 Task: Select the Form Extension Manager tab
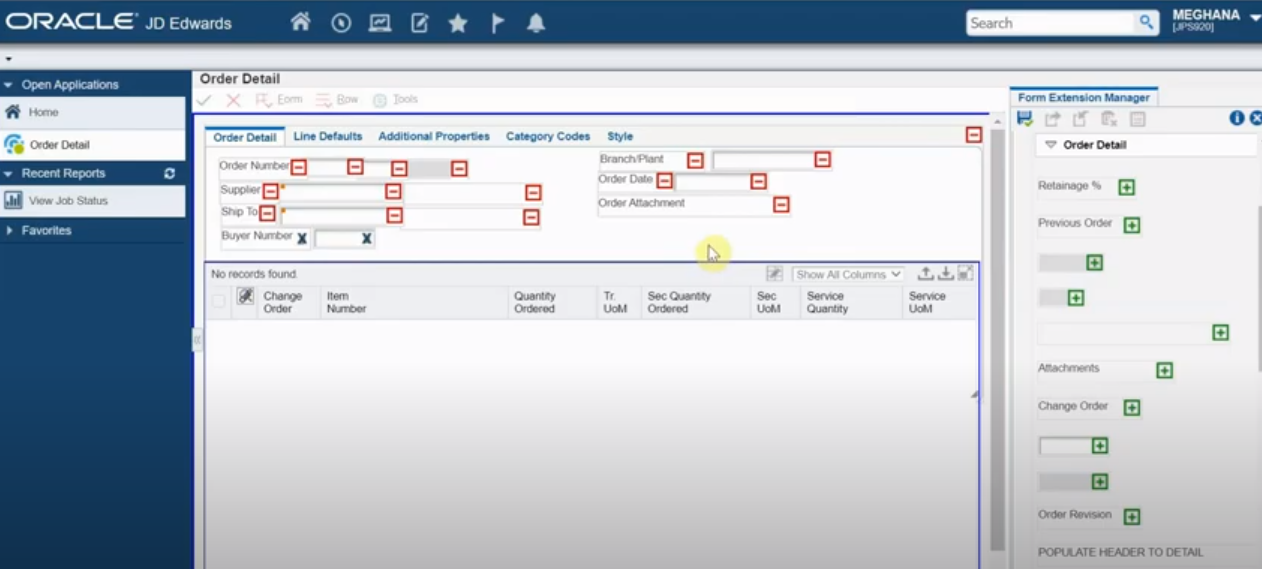[x=1084, y=97]
